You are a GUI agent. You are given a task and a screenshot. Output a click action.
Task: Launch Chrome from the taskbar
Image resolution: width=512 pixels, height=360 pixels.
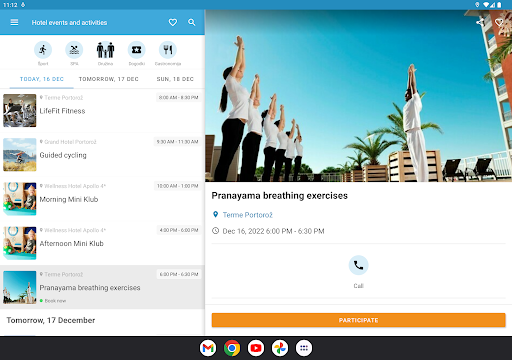232,348
